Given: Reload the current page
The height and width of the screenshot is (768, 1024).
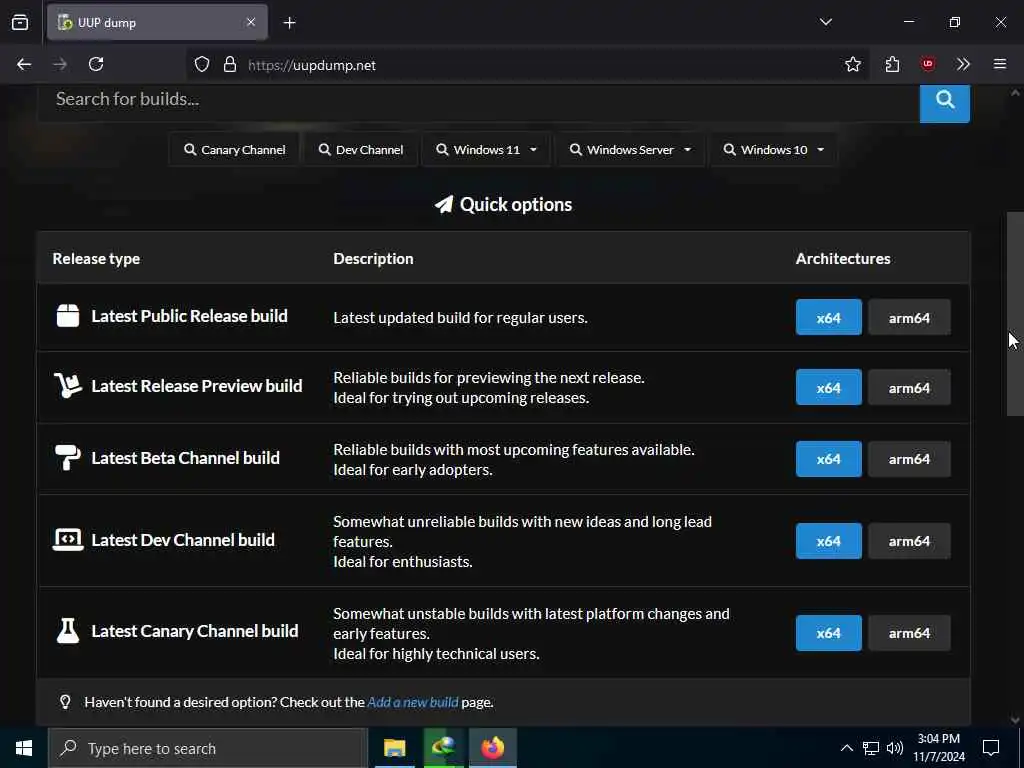Looking at the screenshot, I should [x=96, y=64].
